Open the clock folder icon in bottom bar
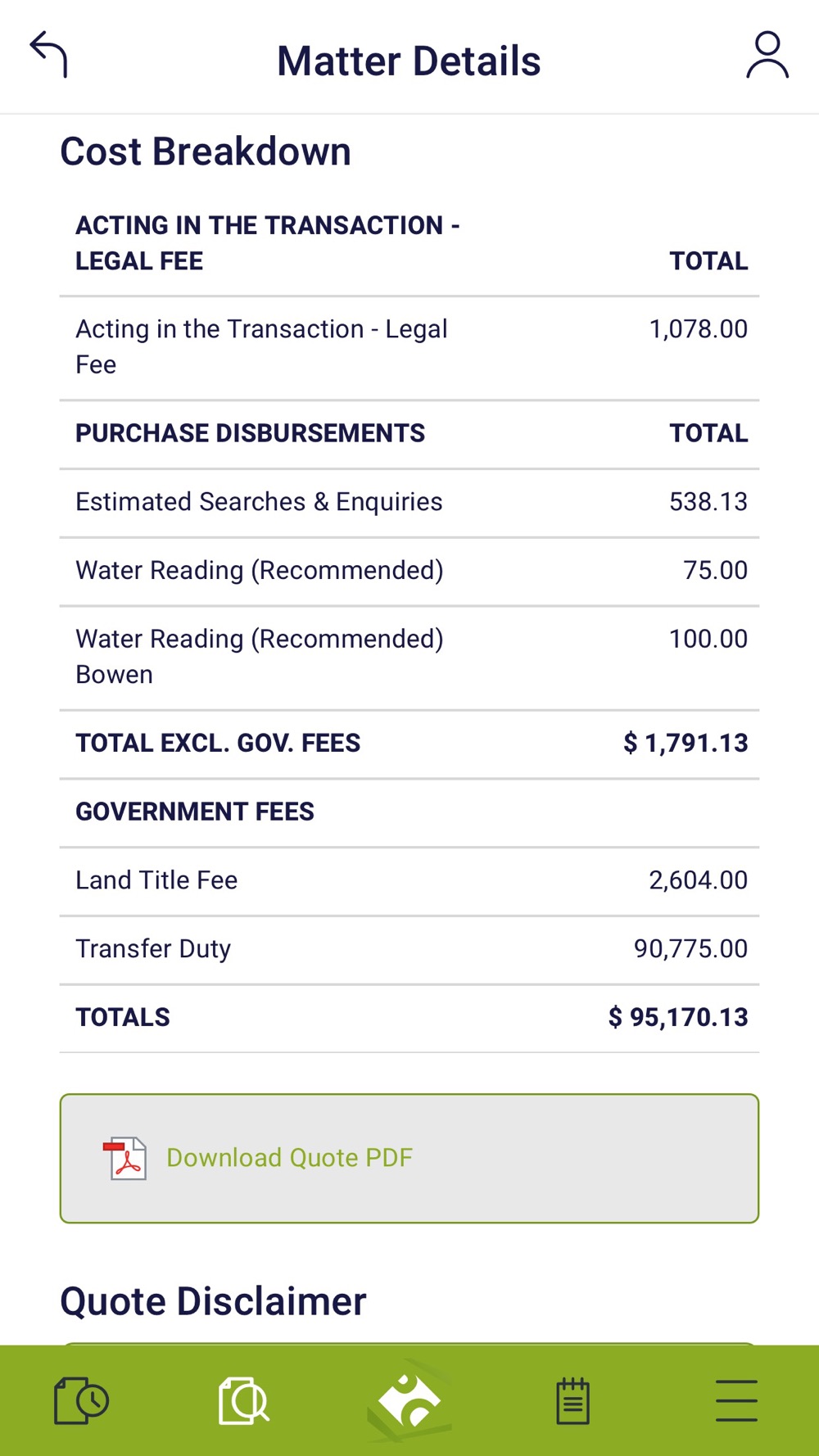819x1456 pixels. pos(81,1400)
